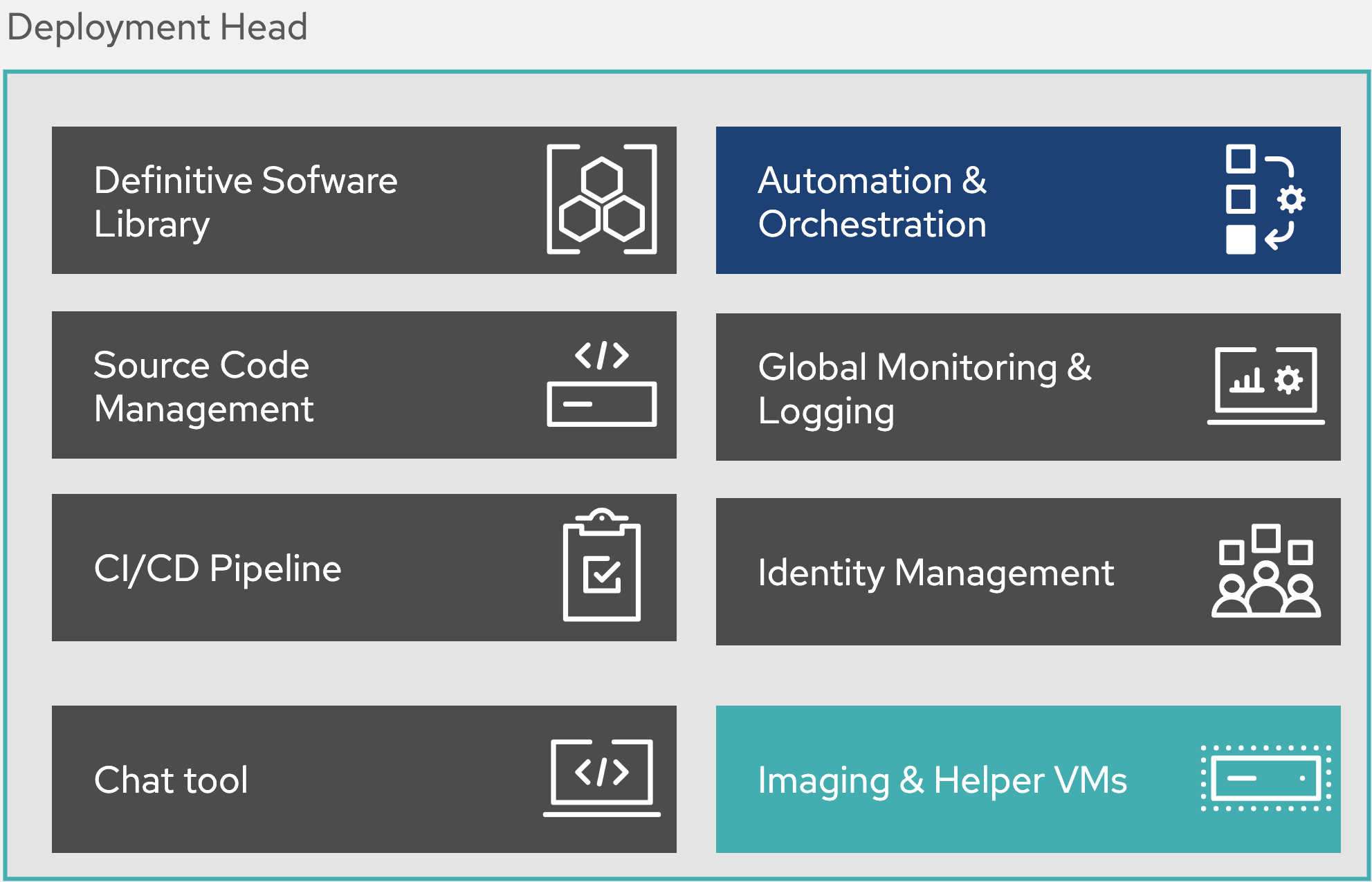This screenshot has width=1372, height=882.
Task: Select the Source Code Management text
Action: (x=203, y=386)
